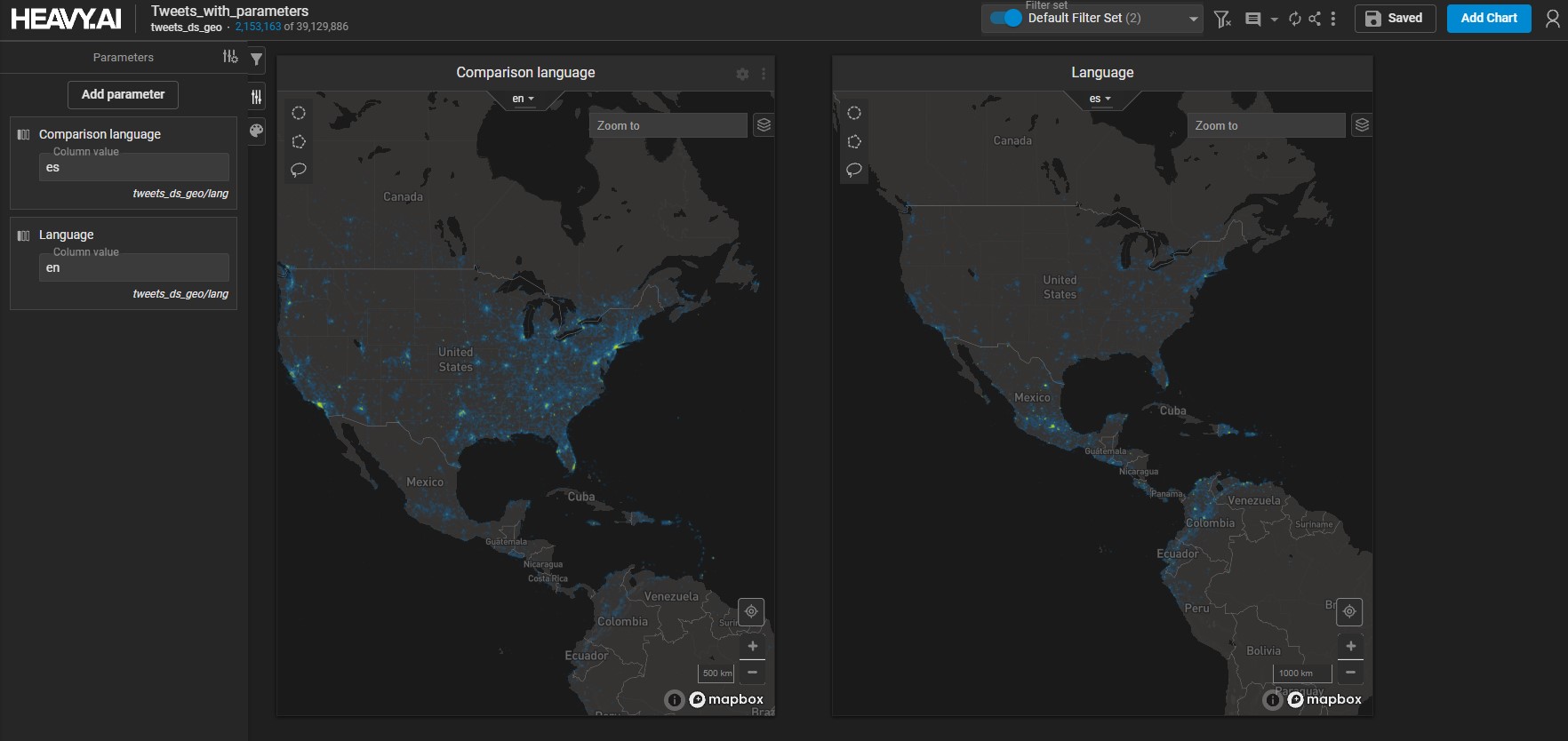Open the user account profile icon
This screenshot has height=741, width=1568.
[1552, 19]
